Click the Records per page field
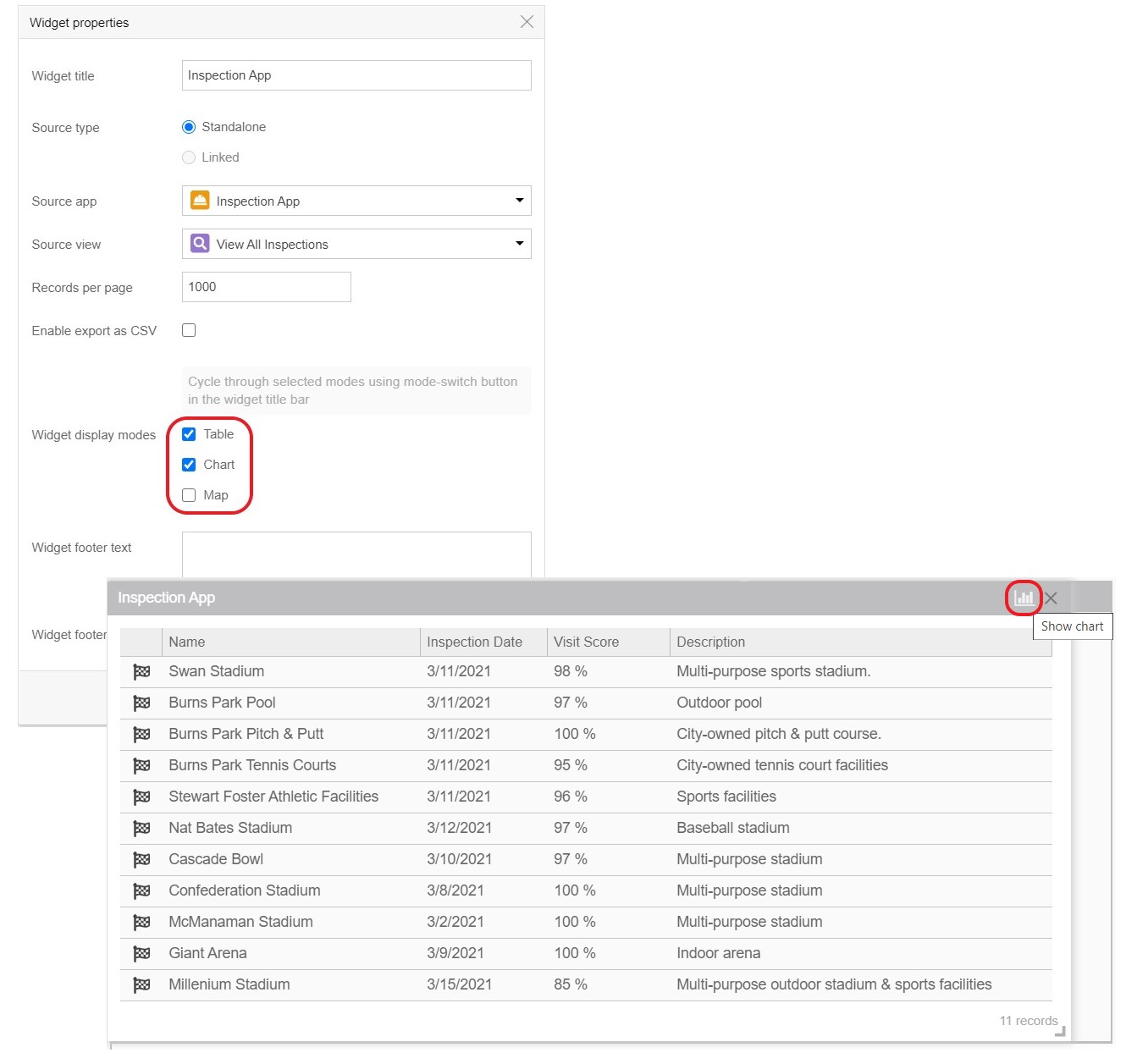This screenshot has width=1126, height=1064. [266, 287]
